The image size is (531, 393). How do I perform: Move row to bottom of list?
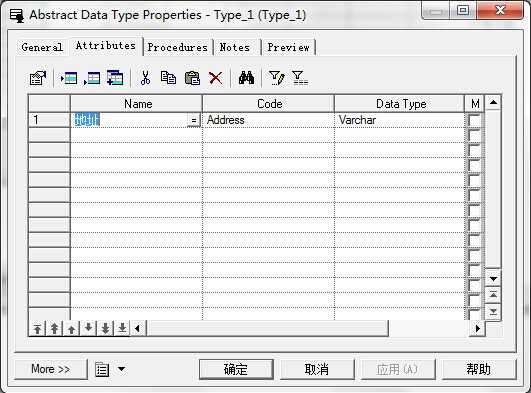point(122,328)
